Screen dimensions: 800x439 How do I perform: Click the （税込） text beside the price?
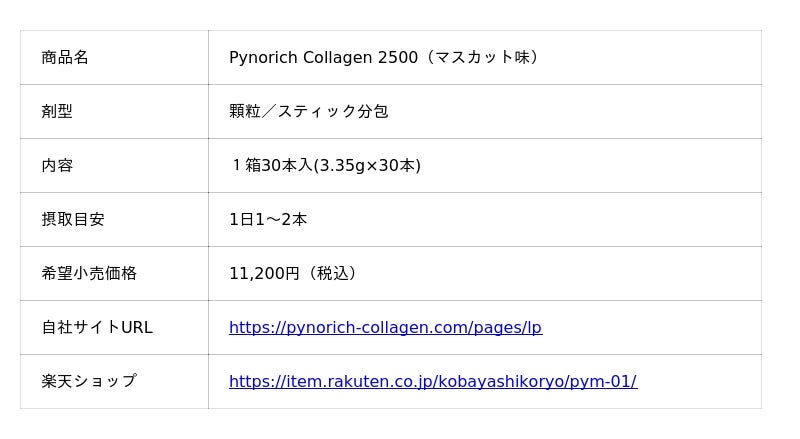[x=331, y=273]
